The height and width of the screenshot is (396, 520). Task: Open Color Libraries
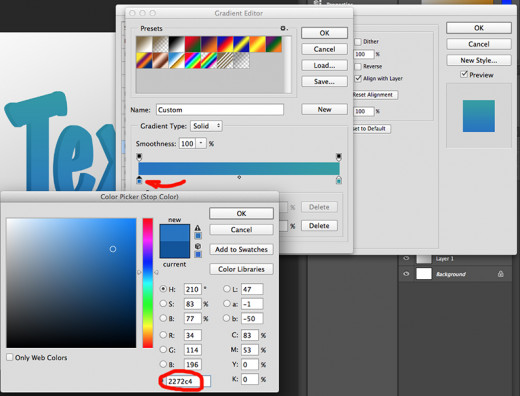[x=241, y=269]
